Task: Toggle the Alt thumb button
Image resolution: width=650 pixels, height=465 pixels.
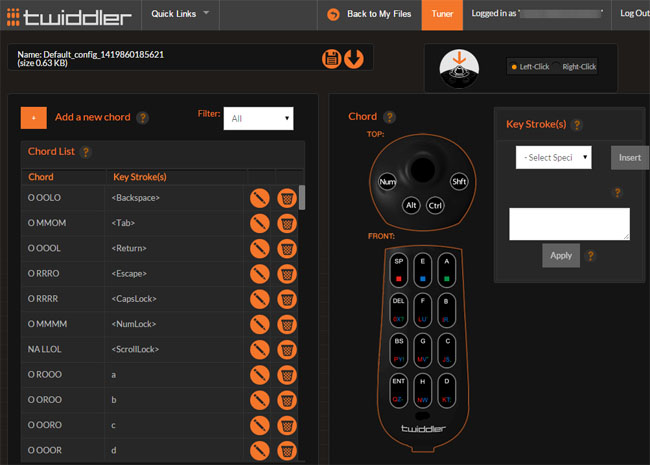Action: click(411, 206)
